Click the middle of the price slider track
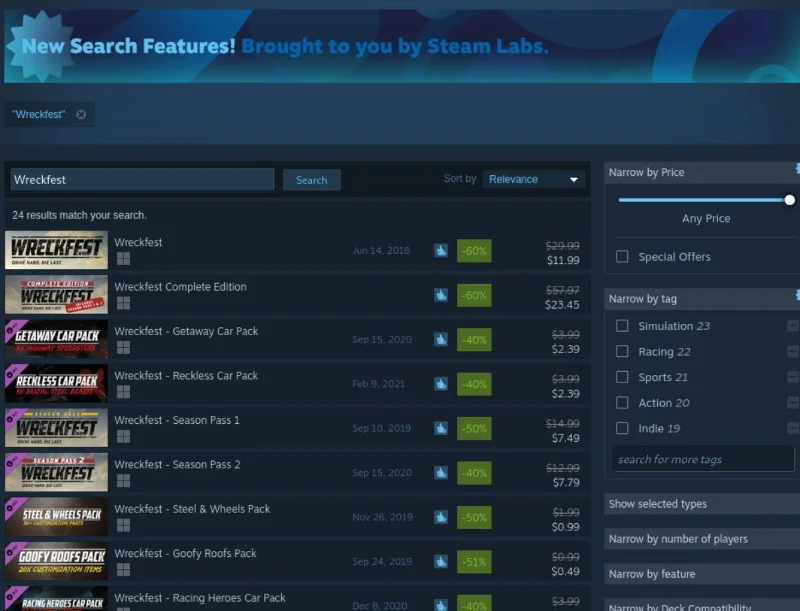The image size is (800, 611). tap(704, 200)
